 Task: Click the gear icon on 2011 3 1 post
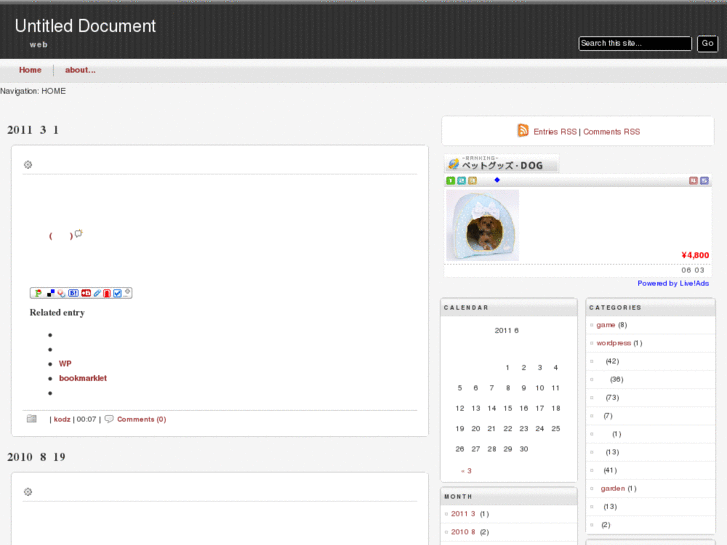(28, 165)
